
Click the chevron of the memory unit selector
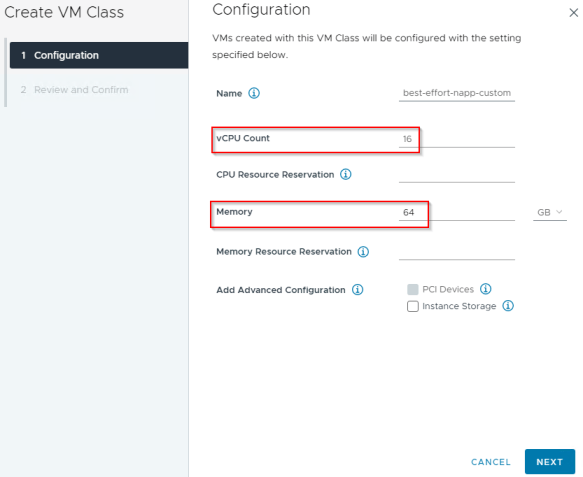(x=559, y=212)
